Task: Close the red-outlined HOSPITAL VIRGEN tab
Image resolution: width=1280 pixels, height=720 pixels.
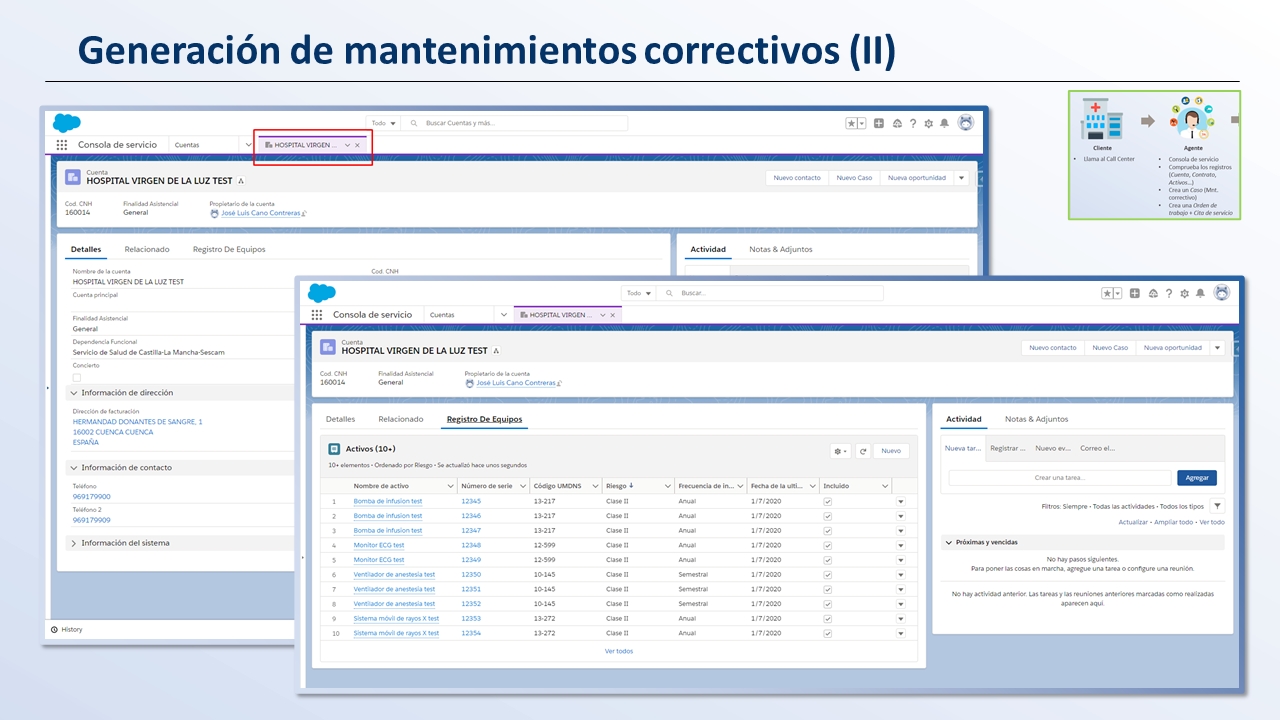Action: [358, 145]
